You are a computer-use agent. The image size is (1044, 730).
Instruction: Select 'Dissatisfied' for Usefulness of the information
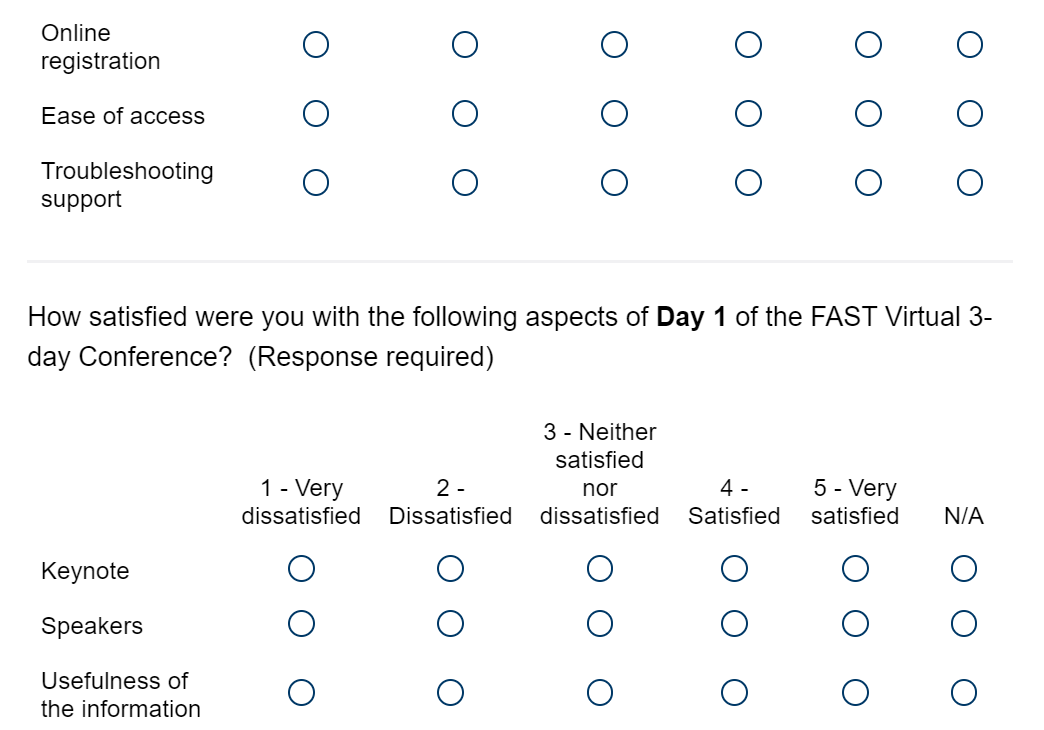click(x=450, y=692)
